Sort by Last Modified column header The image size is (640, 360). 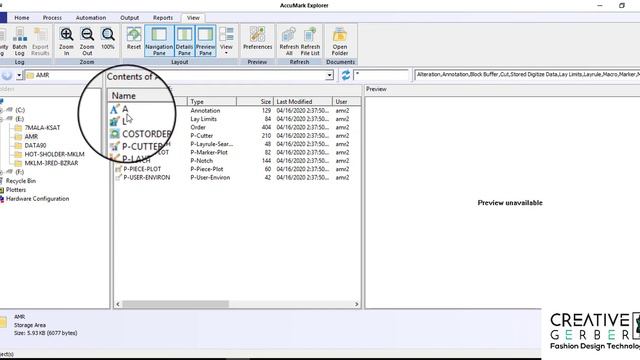click(x=303, y=101)
